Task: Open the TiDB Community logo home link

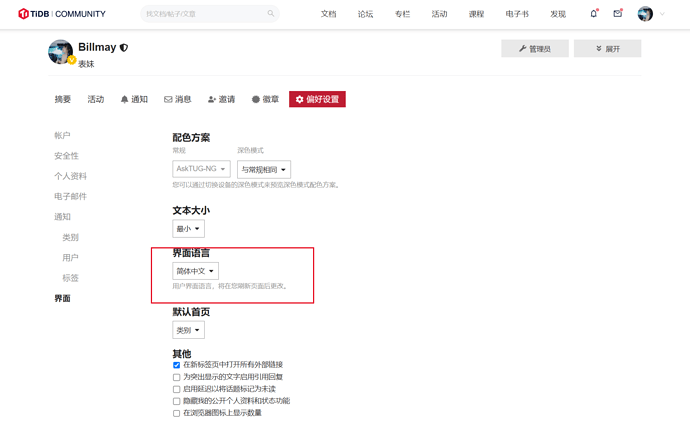Action: (x=62, y=14)
